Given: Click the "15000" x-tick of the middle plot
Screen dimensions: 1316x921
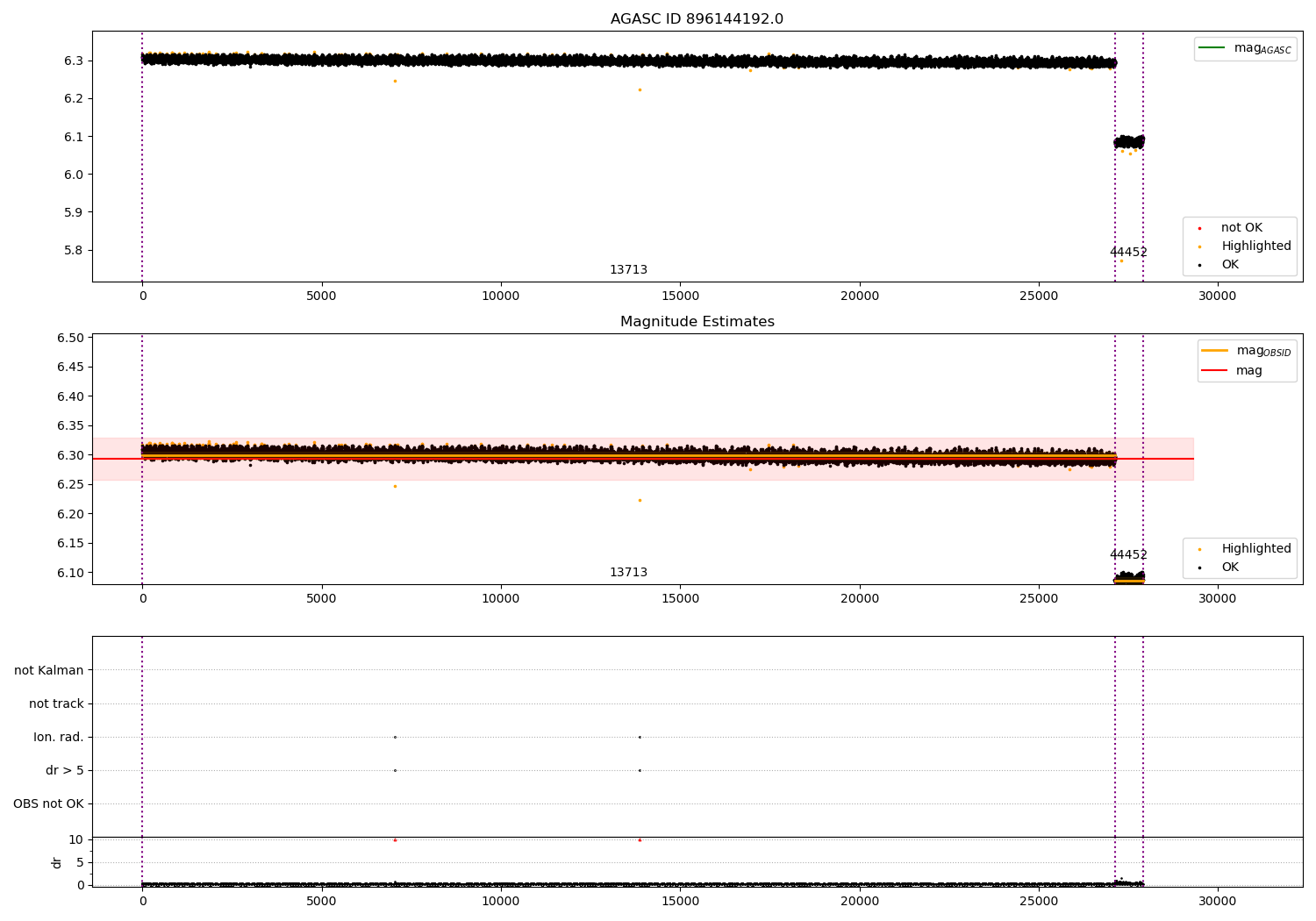Looking at the screenshot, I should pyautogui.click(x=680, y=599).
